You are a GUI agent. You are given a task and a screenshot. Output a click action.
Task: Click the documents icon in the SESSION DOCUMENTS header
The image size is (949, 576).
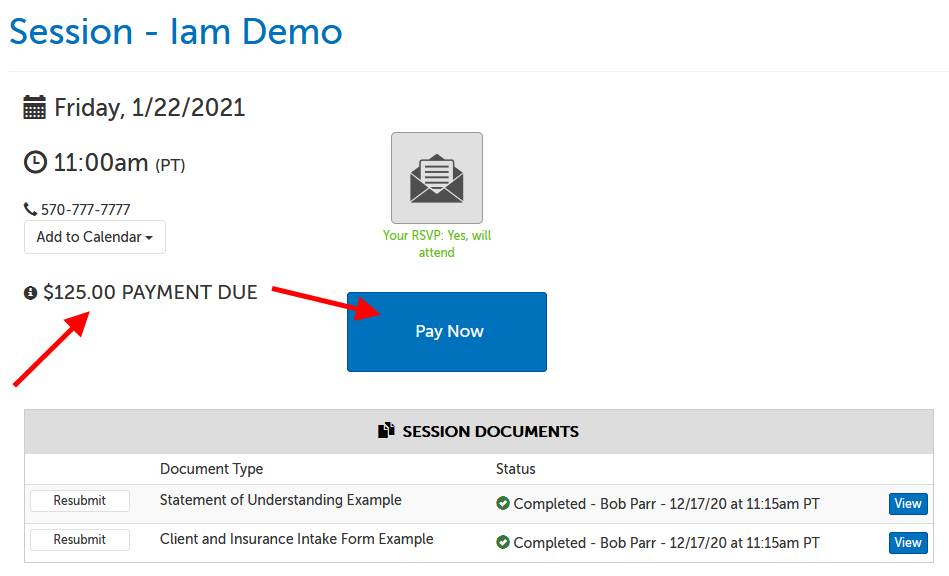click(386, 431)
